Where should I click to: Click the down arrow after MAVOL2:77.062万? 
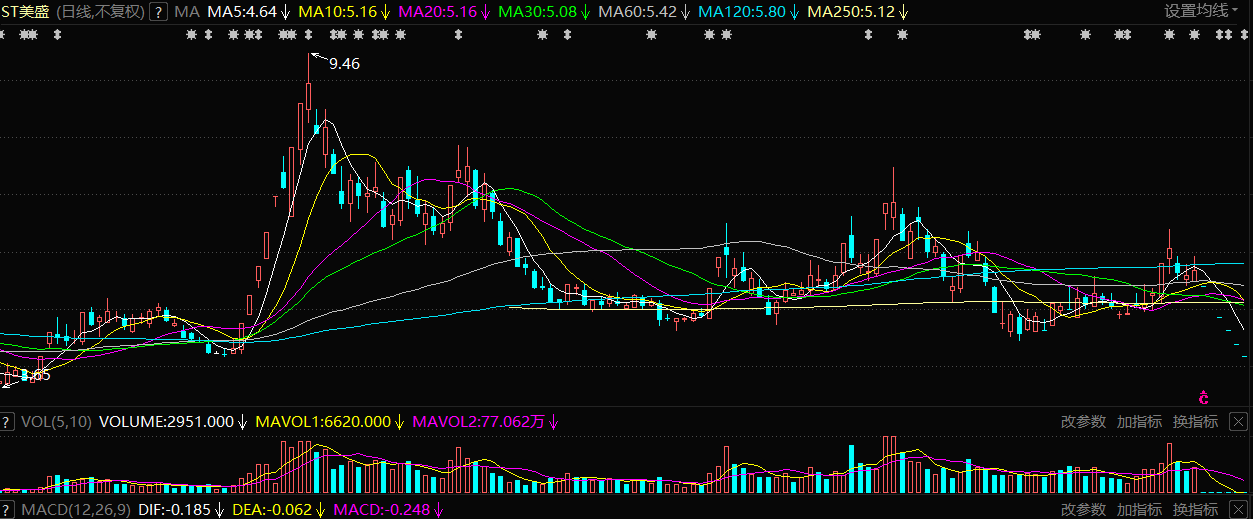(x=551, y=422)
